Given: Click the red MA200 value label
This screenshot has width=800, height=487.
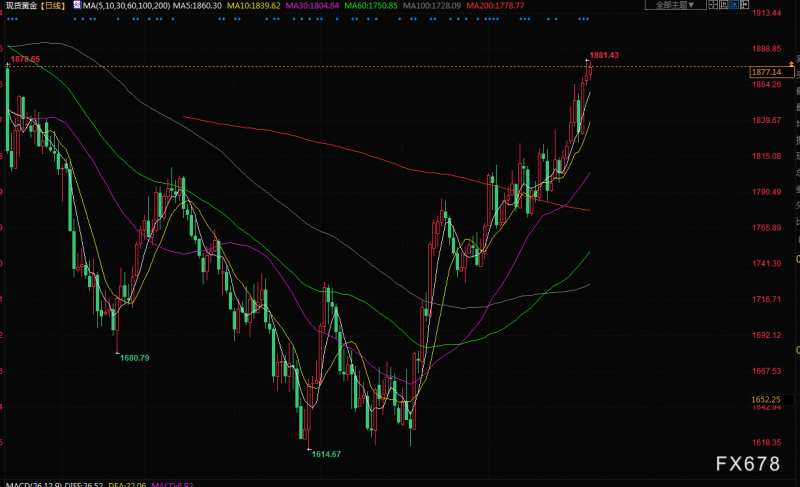Looking at the screenshot, I should 495,6.
